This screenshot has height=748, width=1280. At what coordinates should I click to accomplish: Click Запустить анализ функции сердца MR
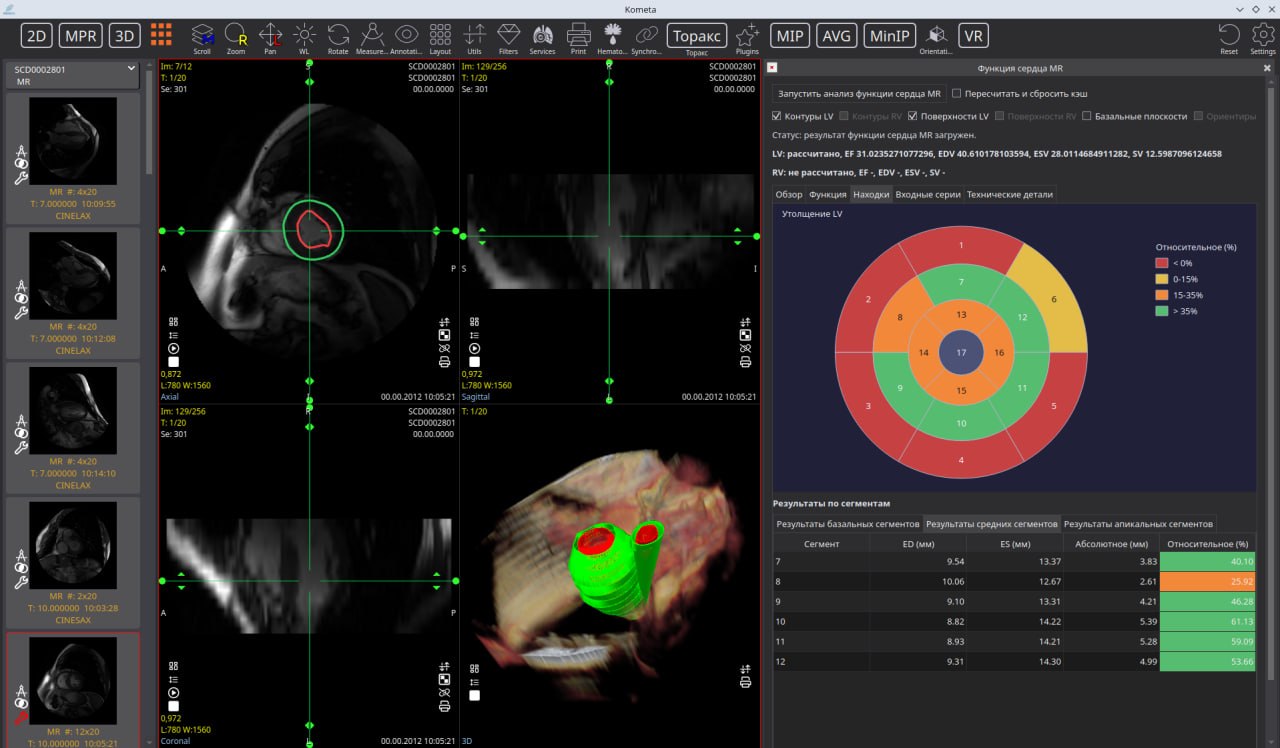(859, 93)
